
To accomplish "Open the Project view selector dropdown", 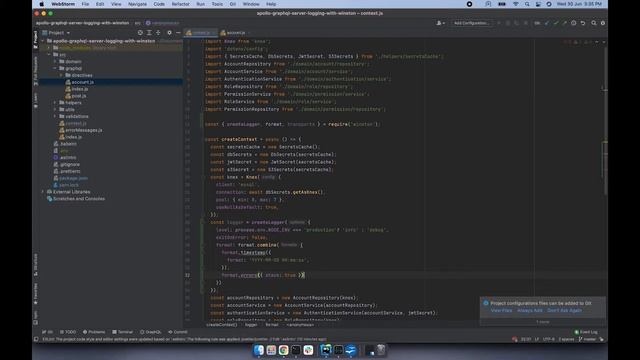I will tap(56, 33).
